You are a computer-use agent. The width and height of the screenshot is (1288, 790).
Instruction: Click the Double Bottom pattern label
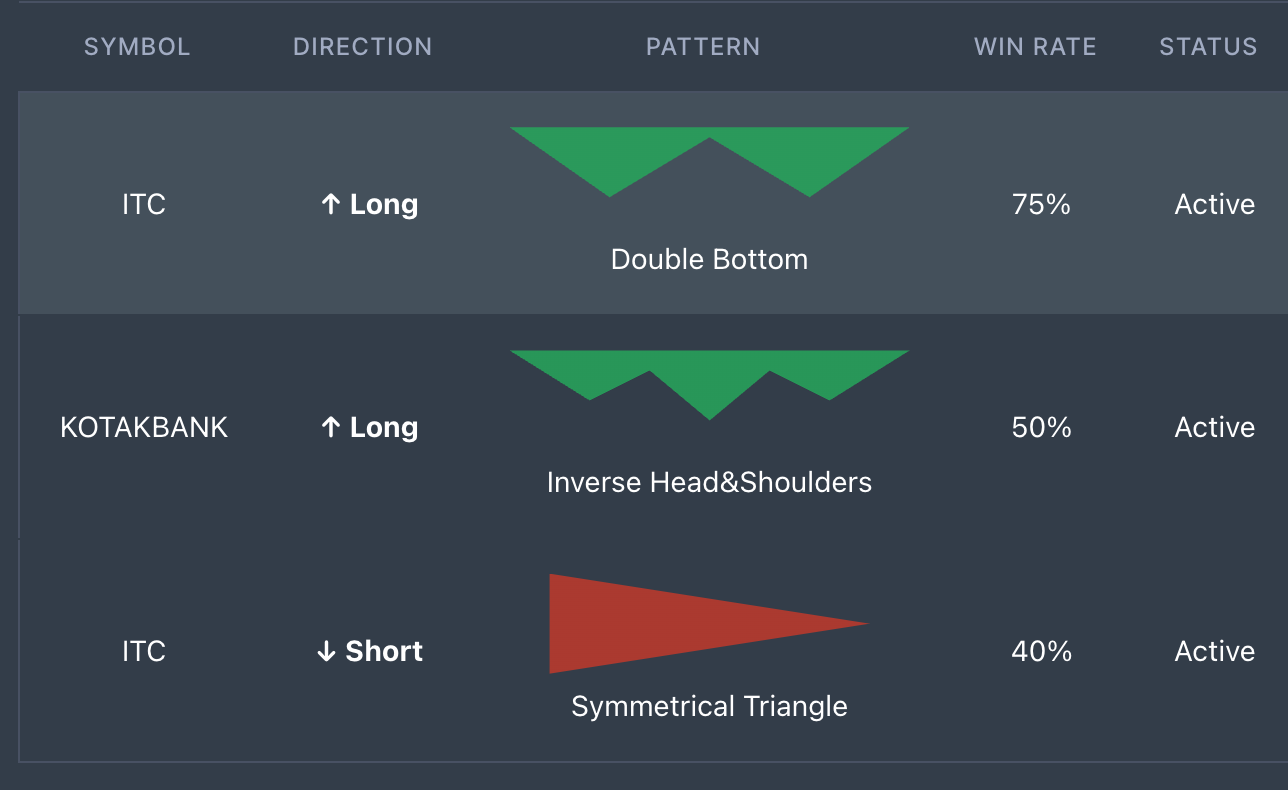[709, 260]
